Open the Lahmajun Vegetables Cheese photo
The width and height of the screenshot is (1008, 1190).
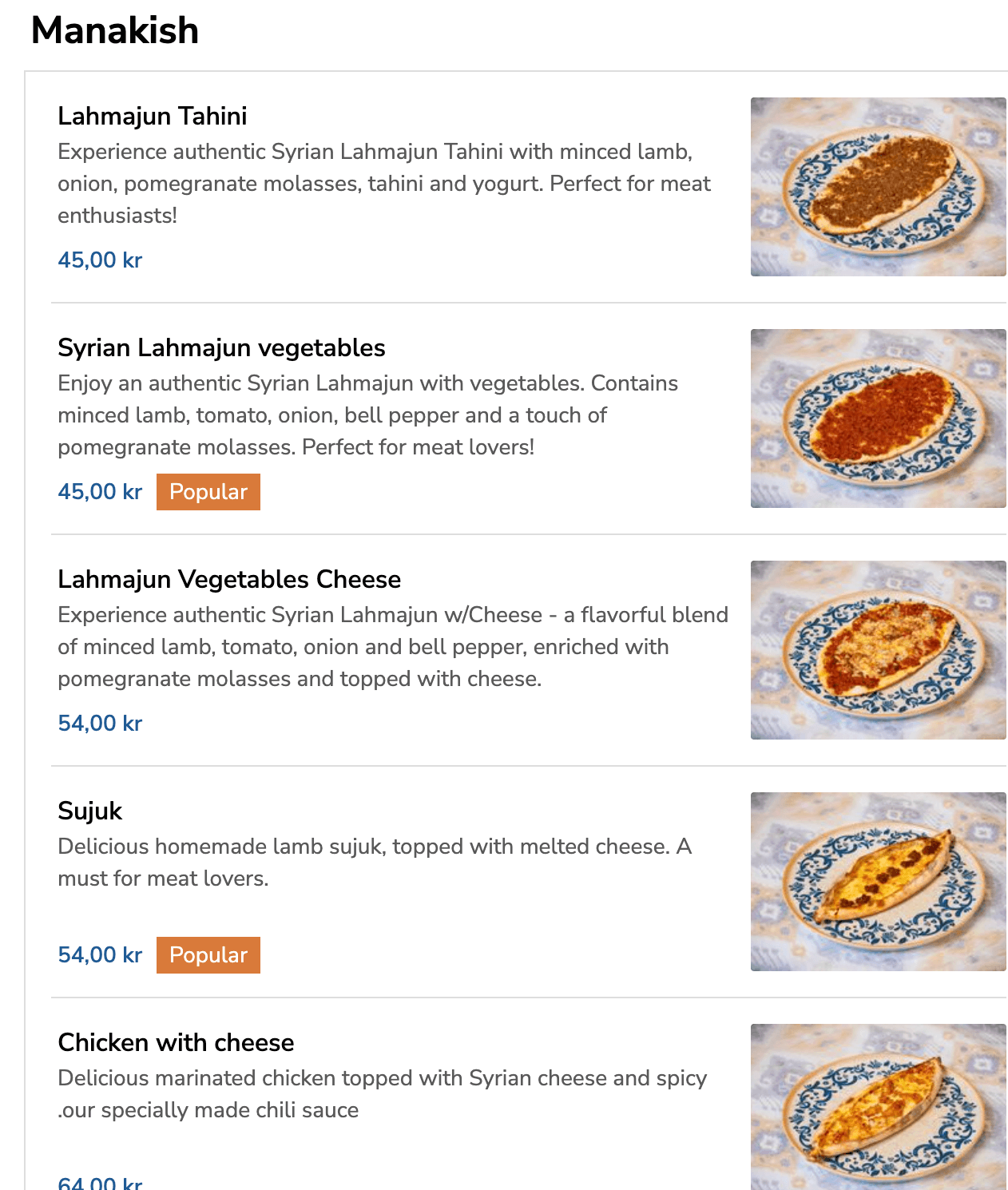(x=878, y=650)
